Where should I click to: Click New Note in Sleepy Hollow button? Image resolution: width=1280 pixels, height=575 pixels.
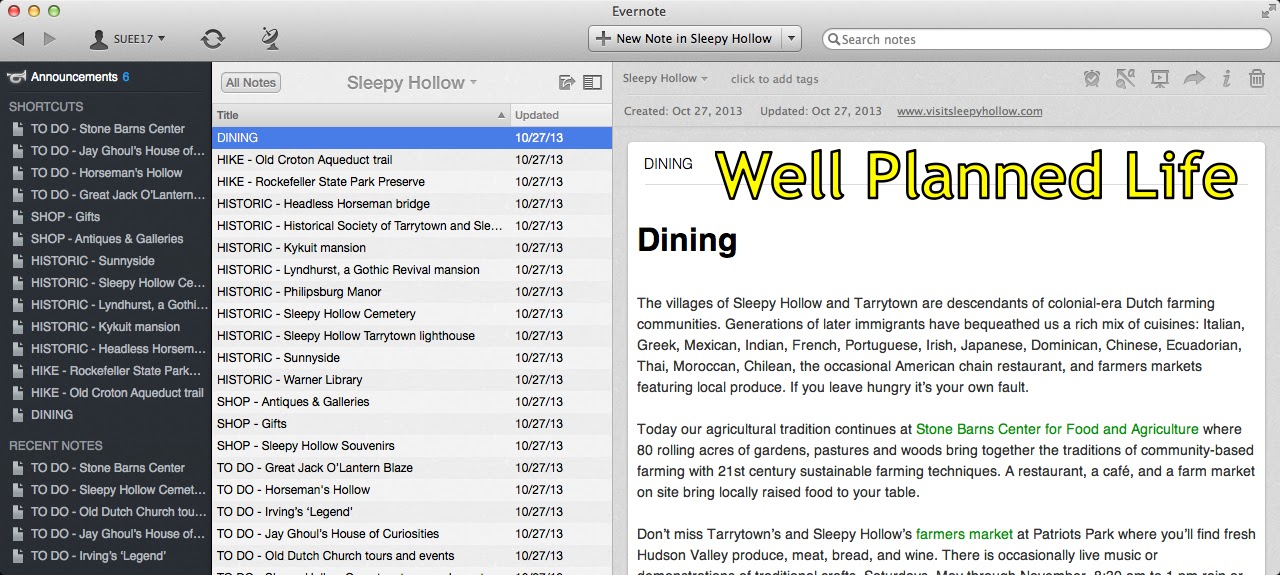[684, 39]
